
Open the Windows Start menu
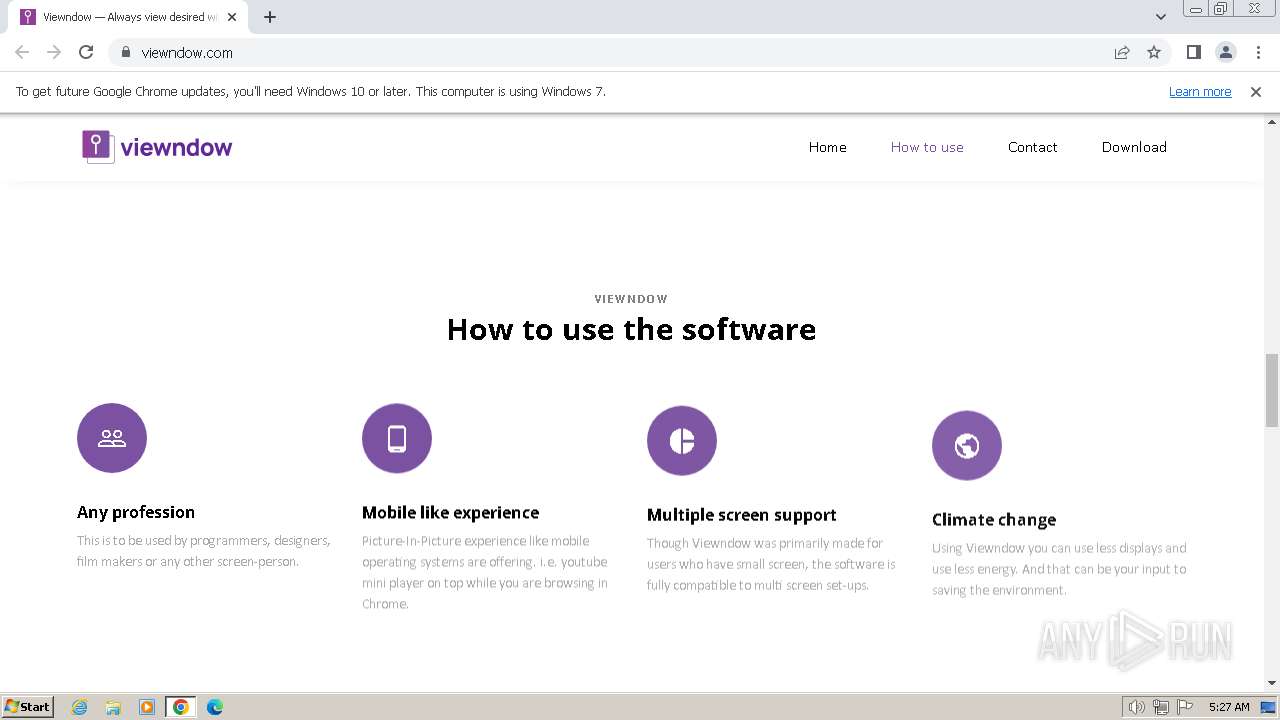(x=28, y=706)
